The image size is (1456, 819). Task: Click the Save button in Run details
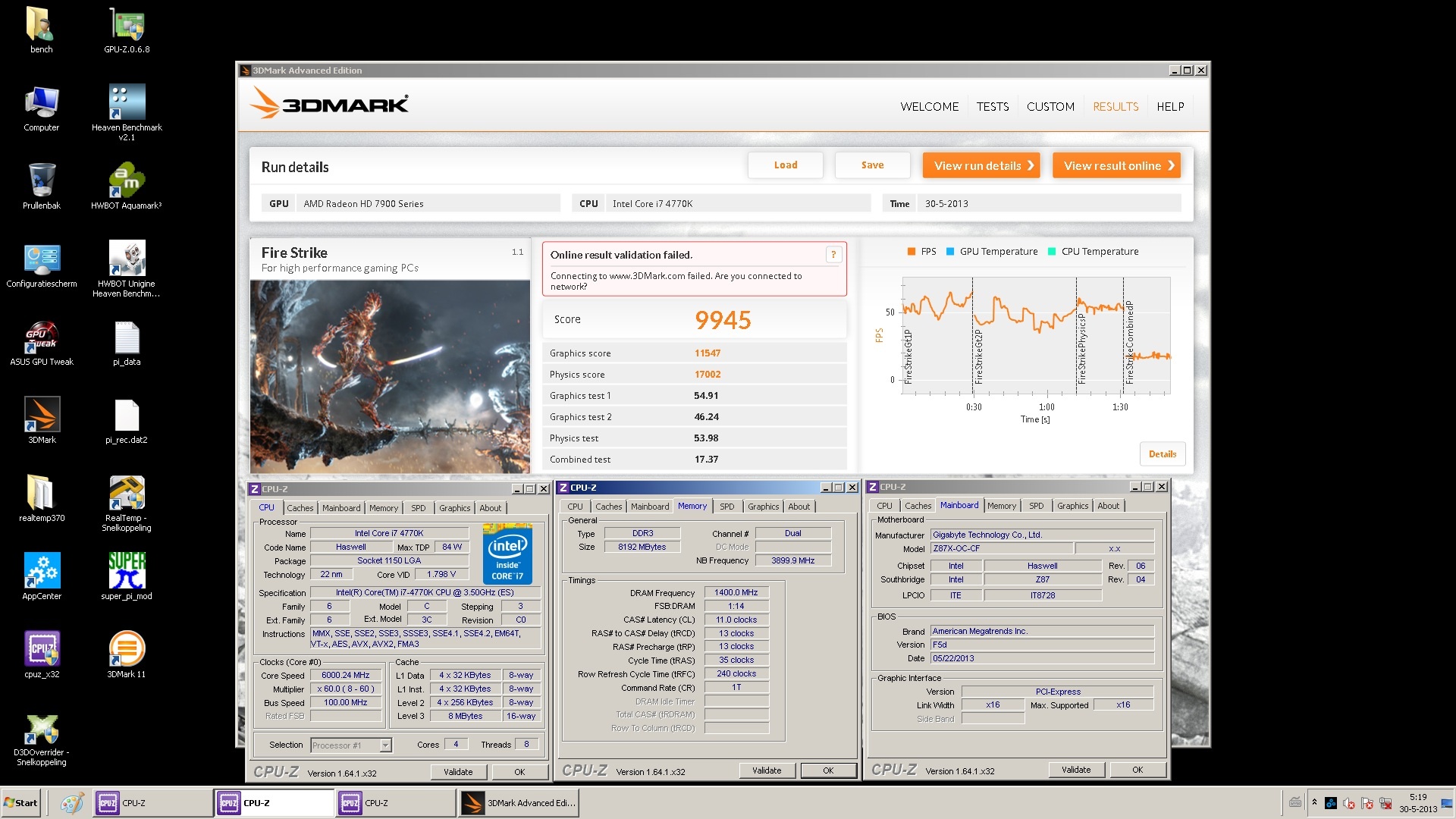(872, 165)
